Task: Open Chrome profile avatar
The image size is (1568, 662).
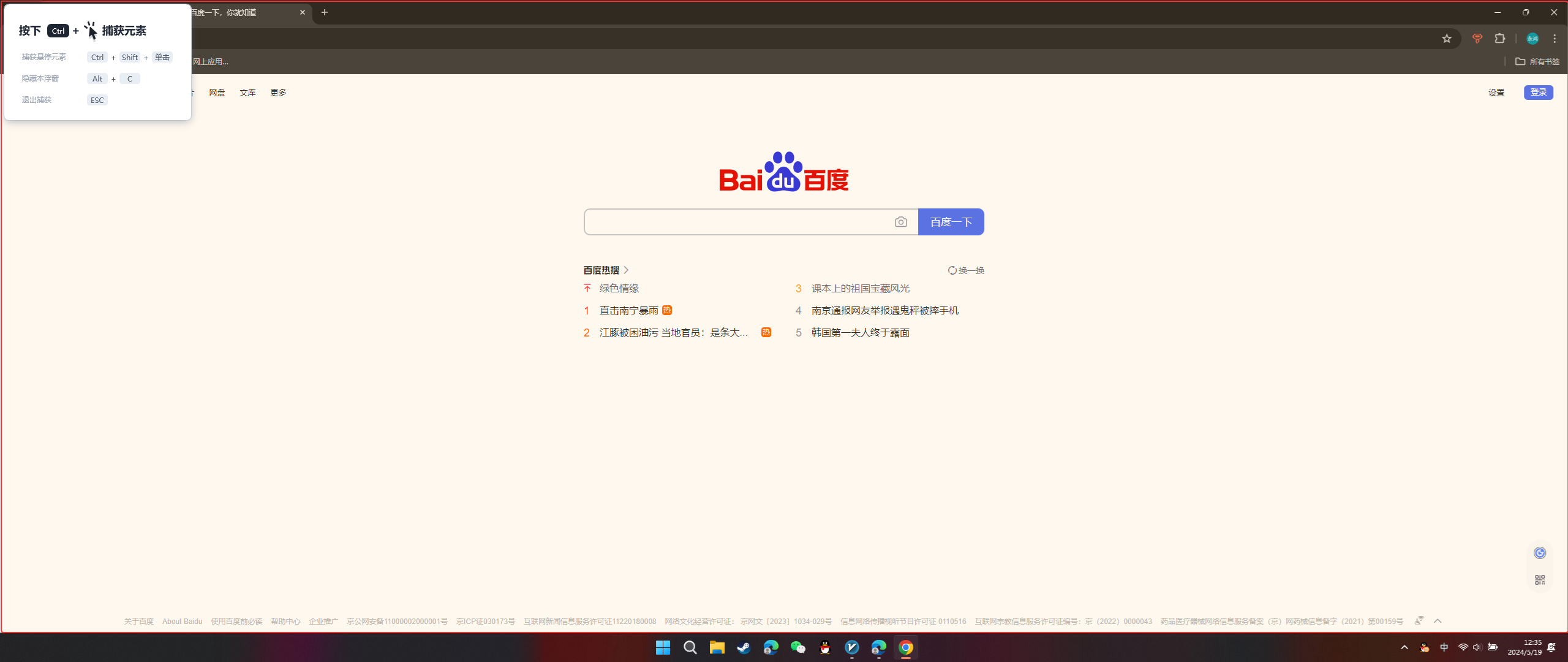Action: pyautogui.click(x=1532, y=39)
